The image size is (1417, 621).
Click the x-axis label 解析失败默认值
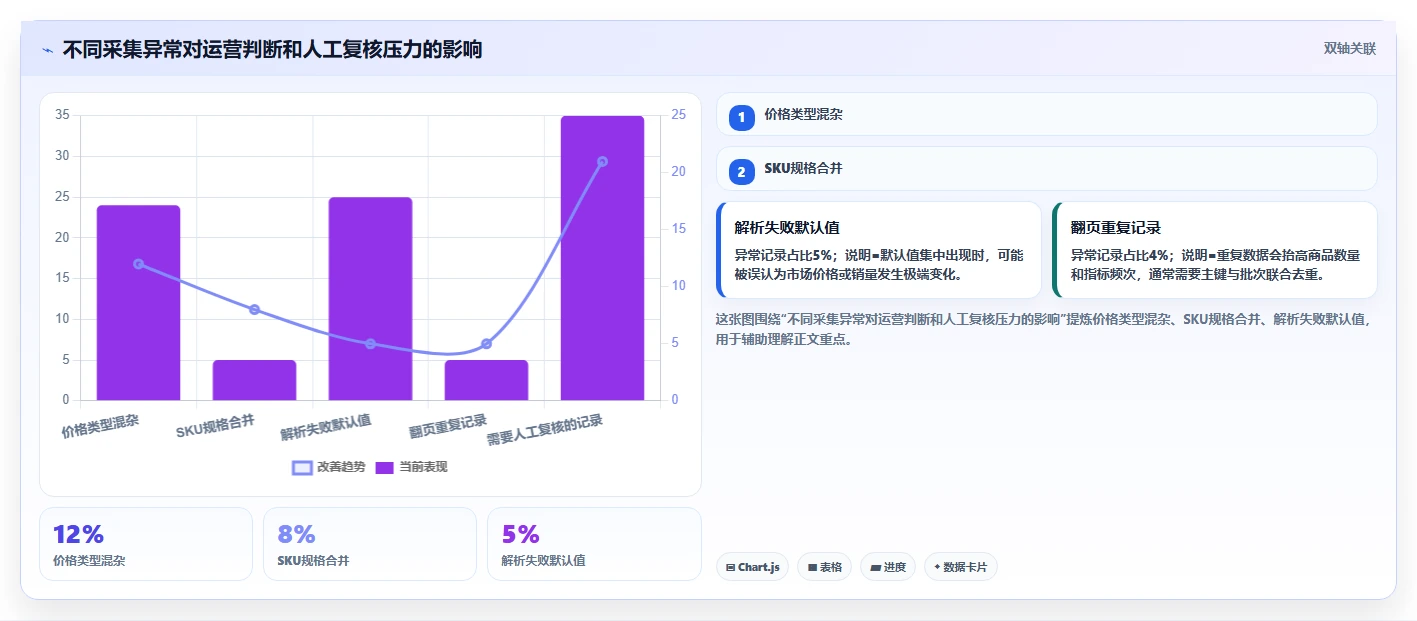click(326, 428)
